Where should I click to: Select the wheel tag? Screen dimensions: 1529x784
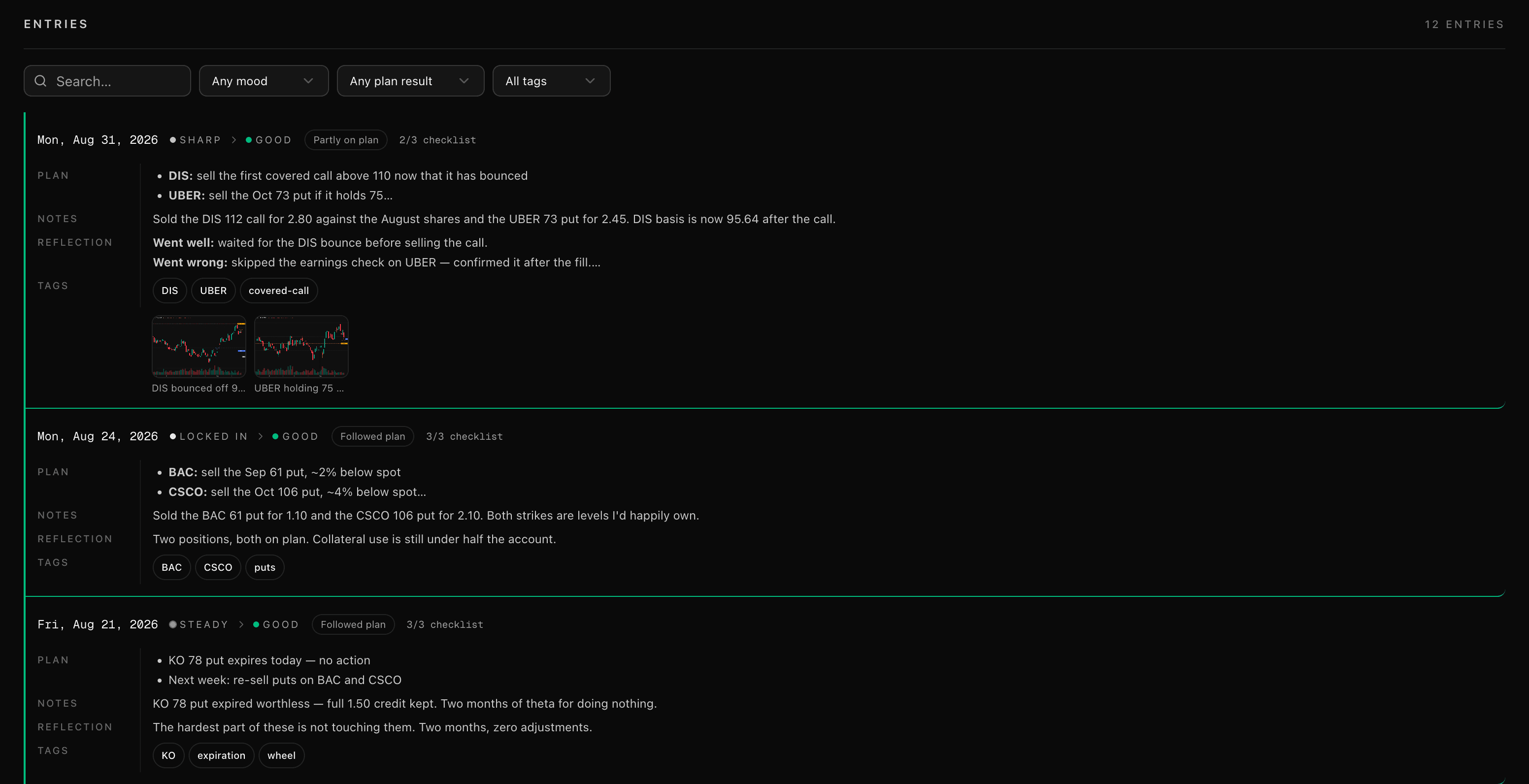coord(281,755)
